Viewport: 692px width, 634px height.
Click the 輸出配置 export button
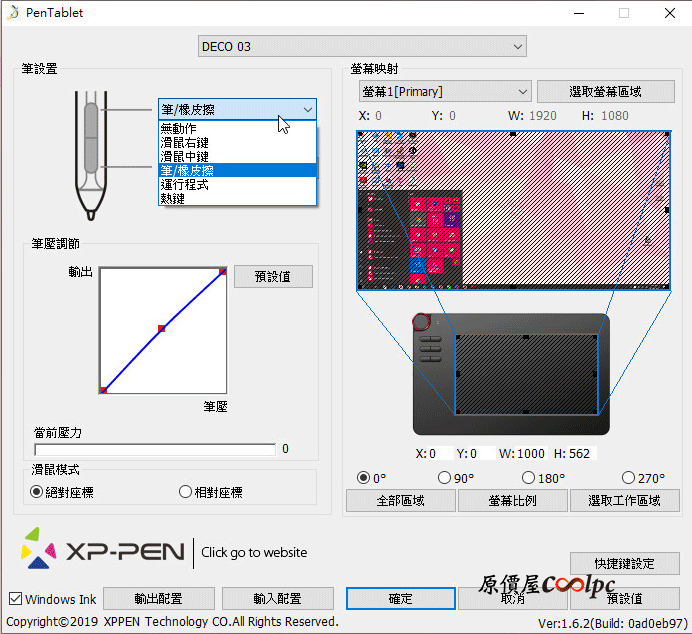pos(159,599)
